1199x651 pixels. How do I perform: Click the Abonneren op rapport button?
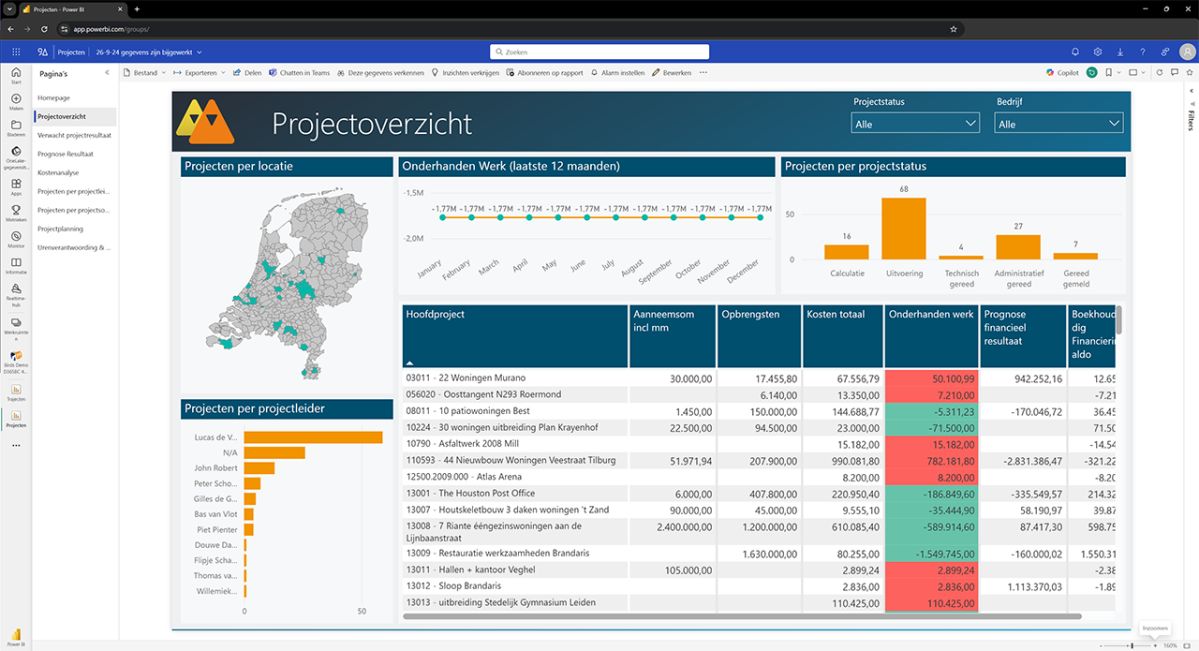pyautogui.click(x=544, y=73)
